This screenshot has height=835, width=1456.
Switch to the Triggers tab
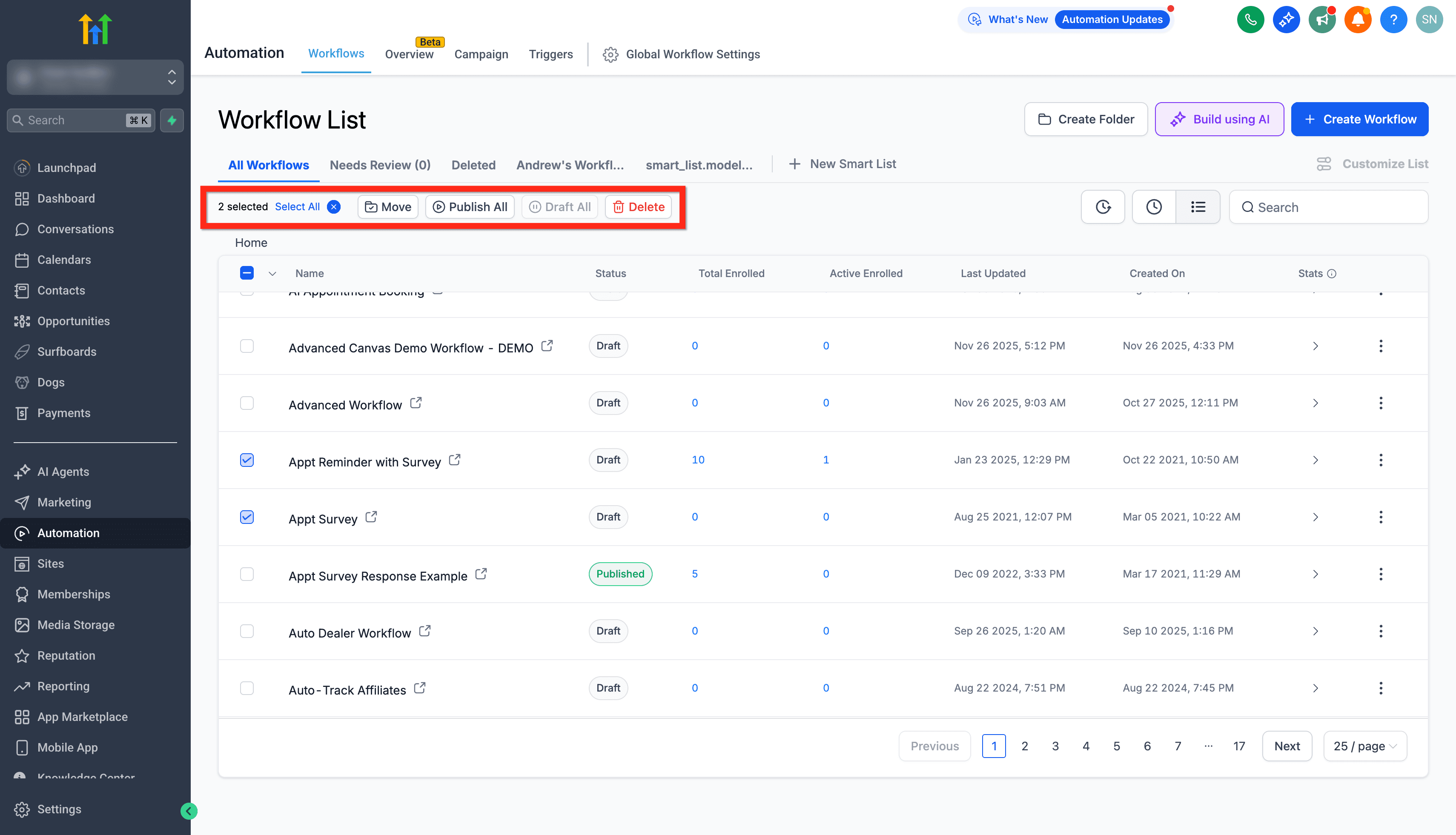click(551, 54)
